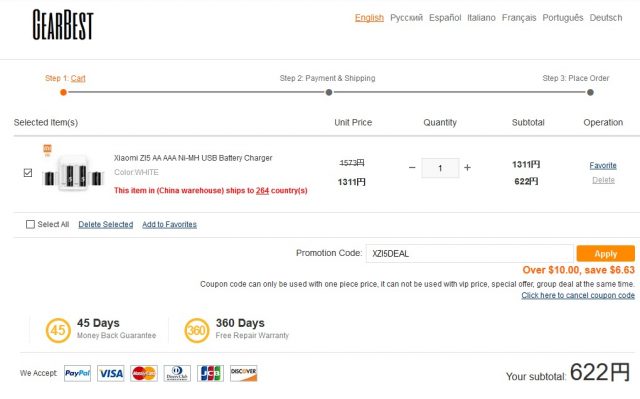Uncheck the Xiaomi charger item checkbox
The width and height of the screenshot is (640, 399).
[x=28, y=173]
